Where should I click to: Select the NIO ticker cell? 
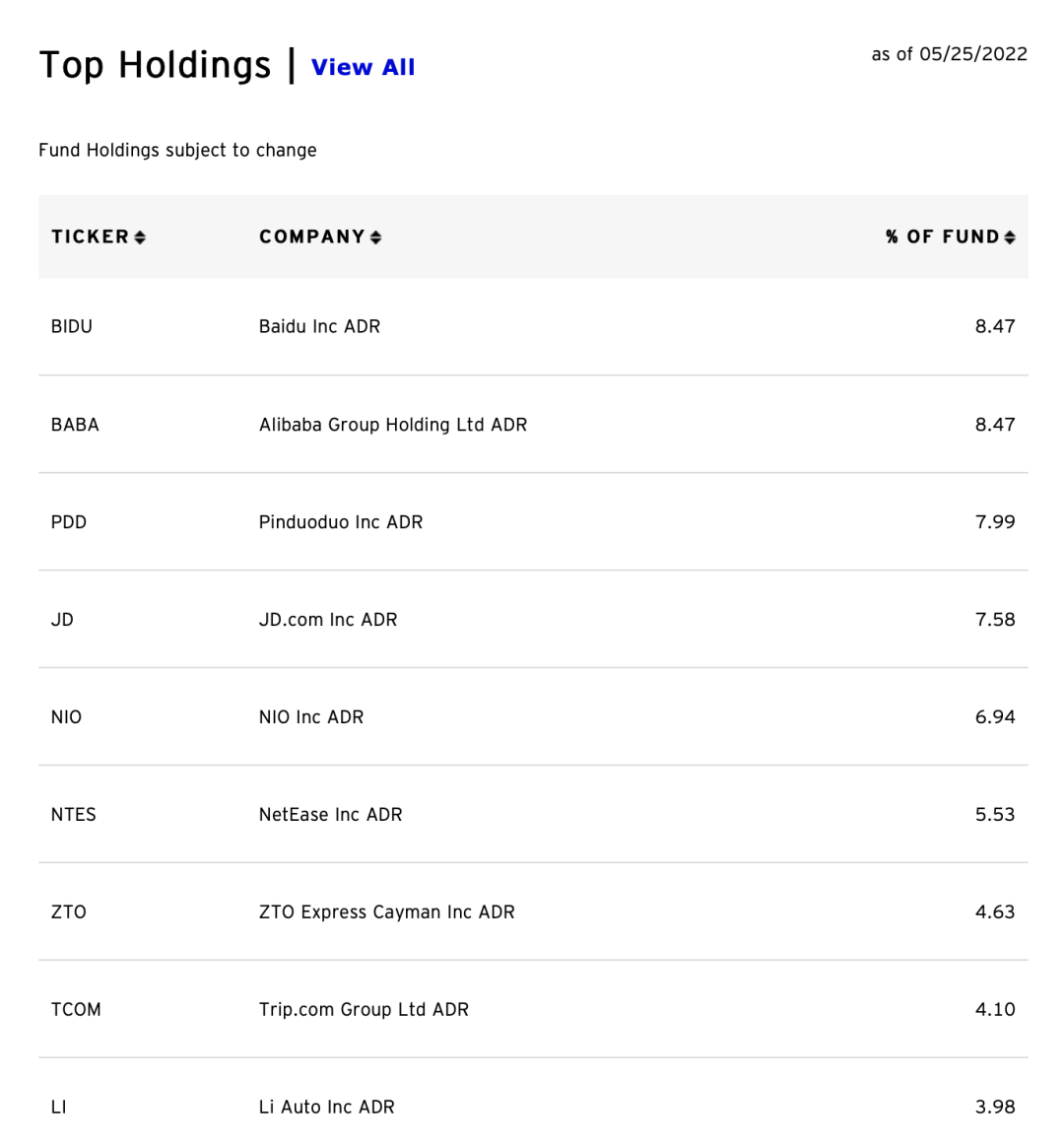[x=66, y=717]
